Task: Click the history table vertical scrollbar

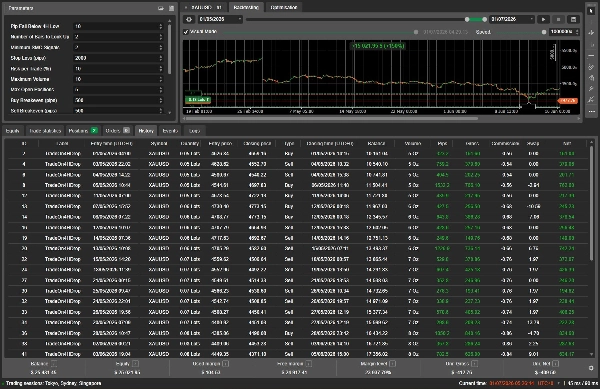Action: click(x=591, y=203)
